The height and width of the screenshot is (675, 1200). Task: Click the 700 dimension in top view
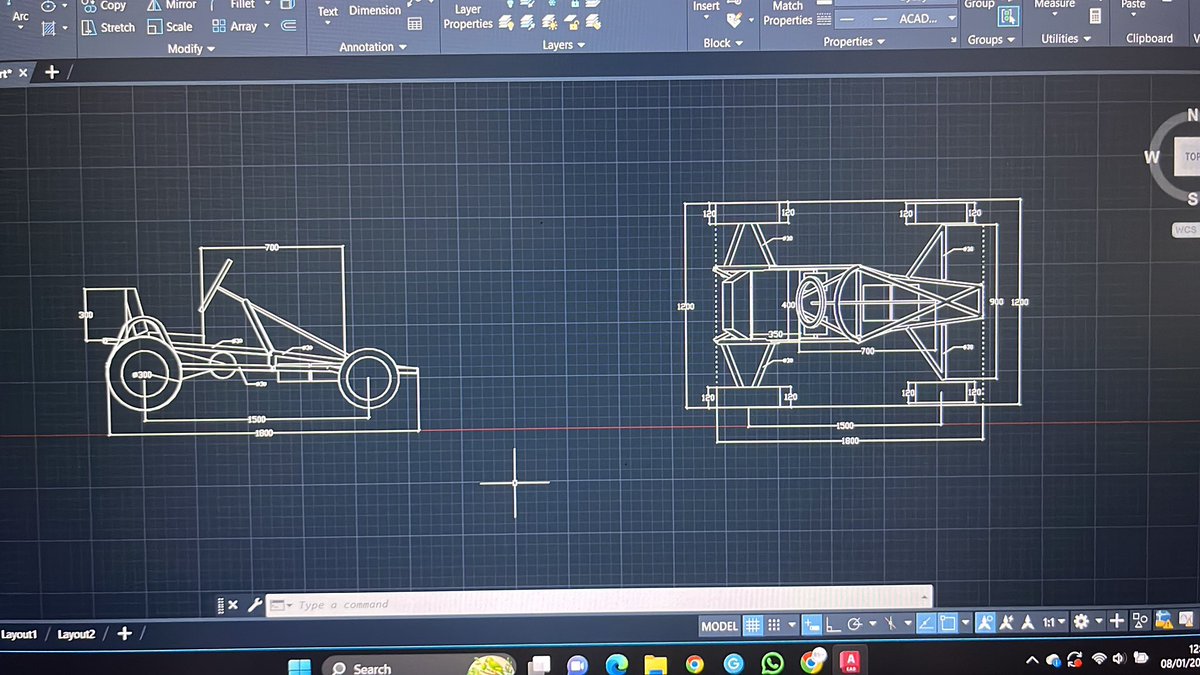(x=868, y=351)
